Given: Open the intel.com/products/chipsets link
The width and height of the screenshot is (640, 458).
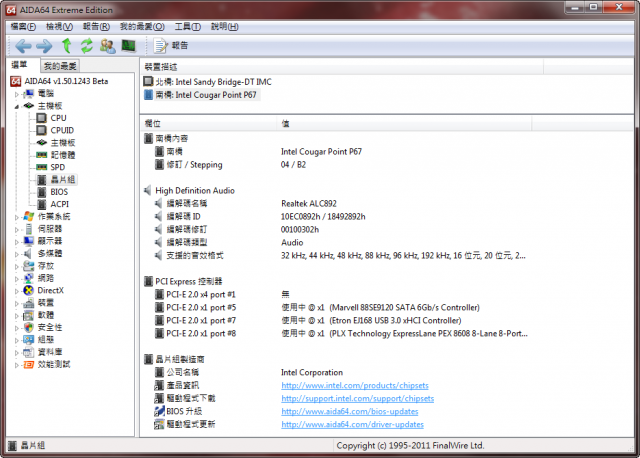Looking at the screenshot, I should click(x=357, y=385).
